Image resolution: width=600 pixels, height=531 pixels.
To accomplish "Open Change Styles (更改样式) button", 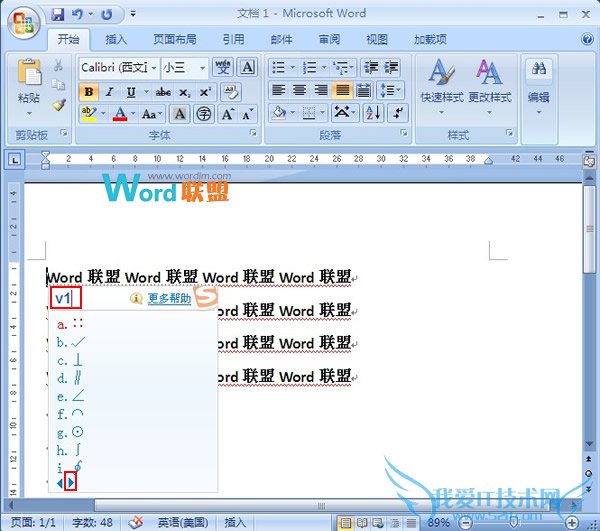I will click(x=490, y=87).
